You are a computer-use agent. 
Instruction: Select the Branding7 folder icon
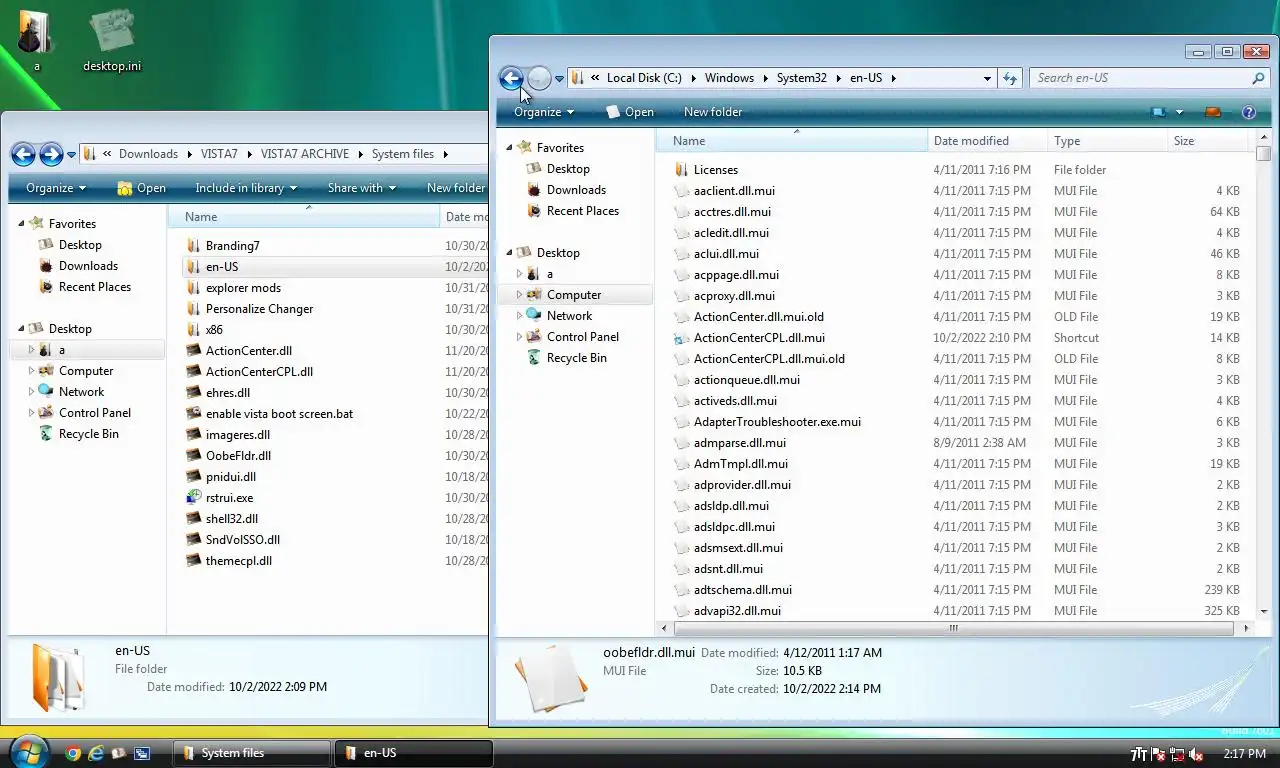click(194, 245)
